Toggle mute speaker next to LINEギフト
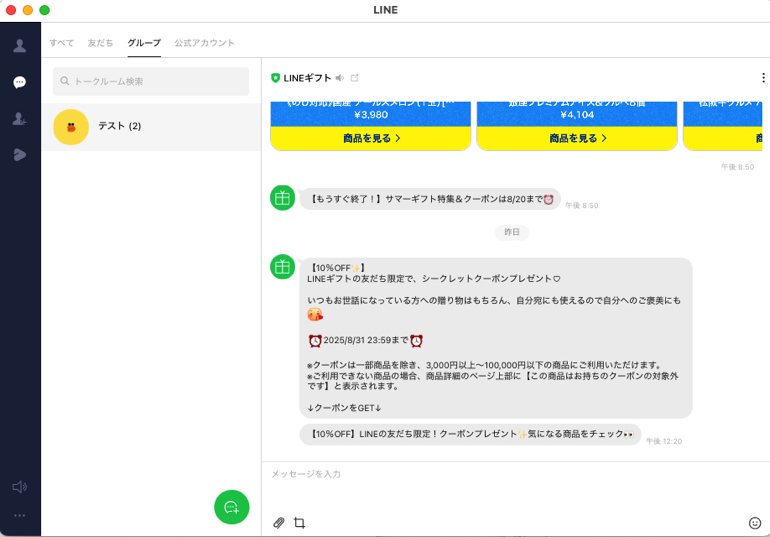 coord(340,78)
